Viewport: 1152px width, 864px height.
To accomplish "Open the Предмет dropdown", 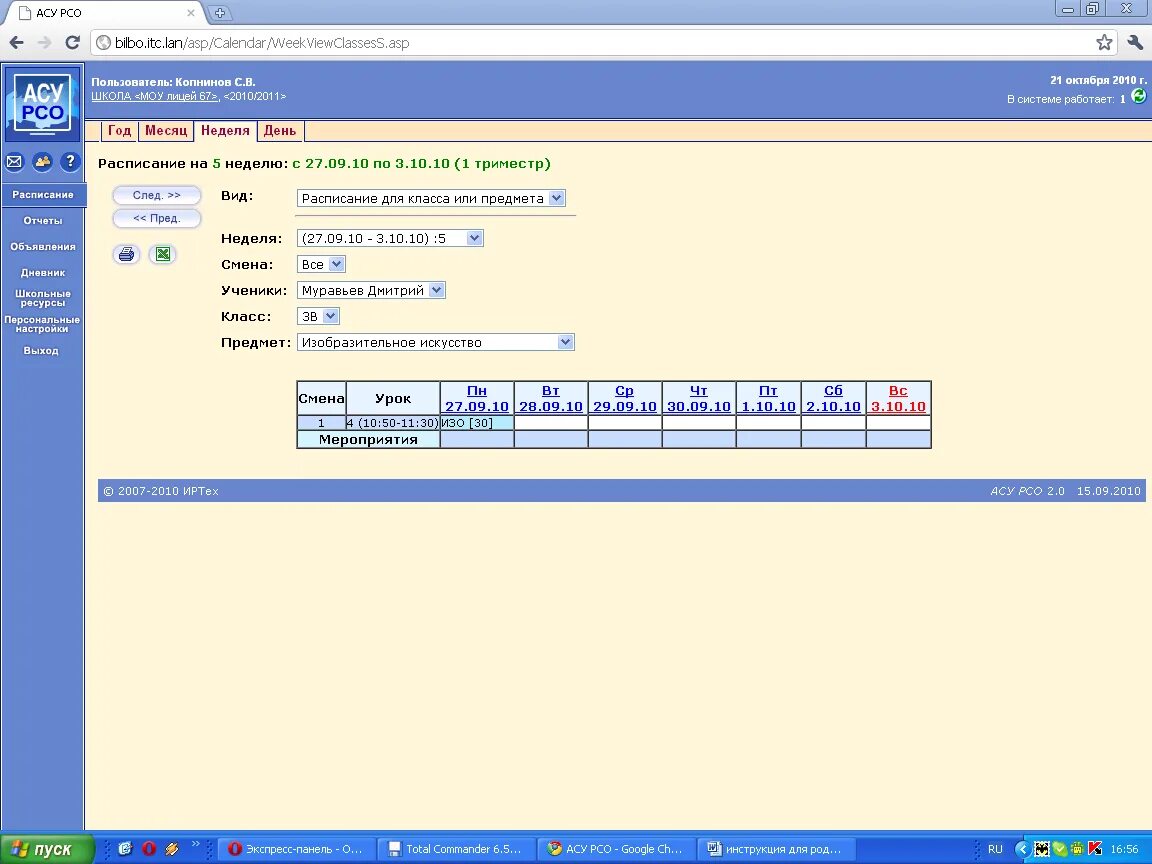I will point(436,342).
